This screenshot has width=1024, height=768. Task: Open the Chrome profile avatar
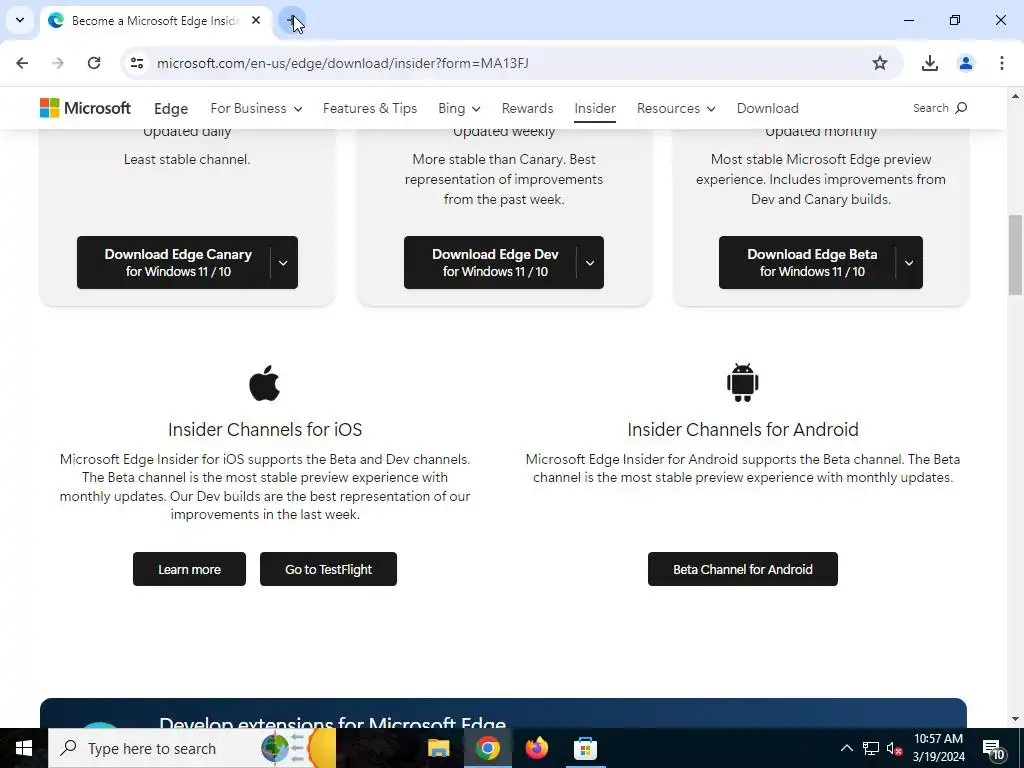tap(966, 63)
